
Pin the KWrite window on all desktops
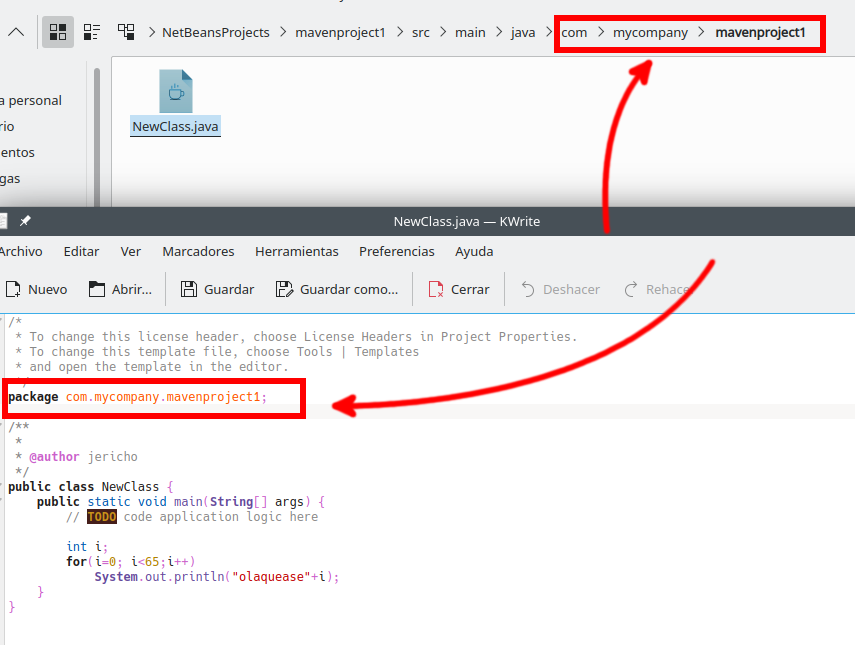26,221
